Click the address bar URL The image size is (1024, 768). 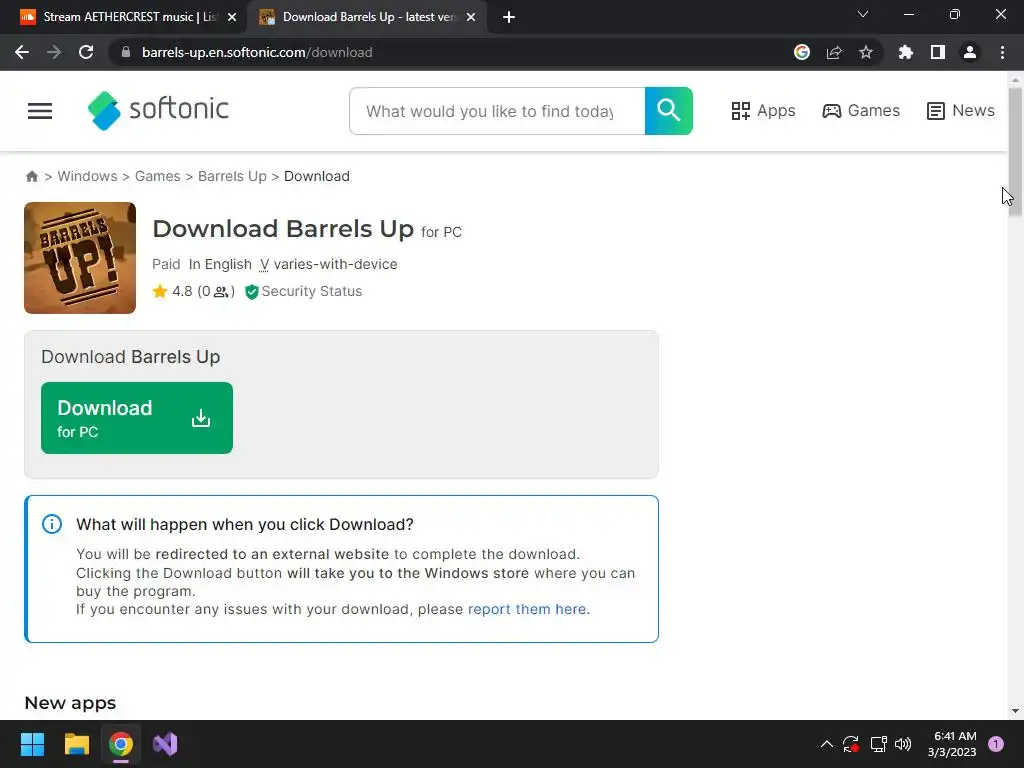(x=257, y=52)
